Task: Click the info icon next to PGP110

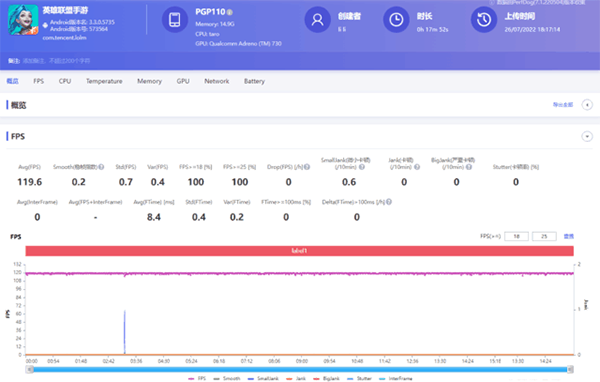Action: pos(230,12)
